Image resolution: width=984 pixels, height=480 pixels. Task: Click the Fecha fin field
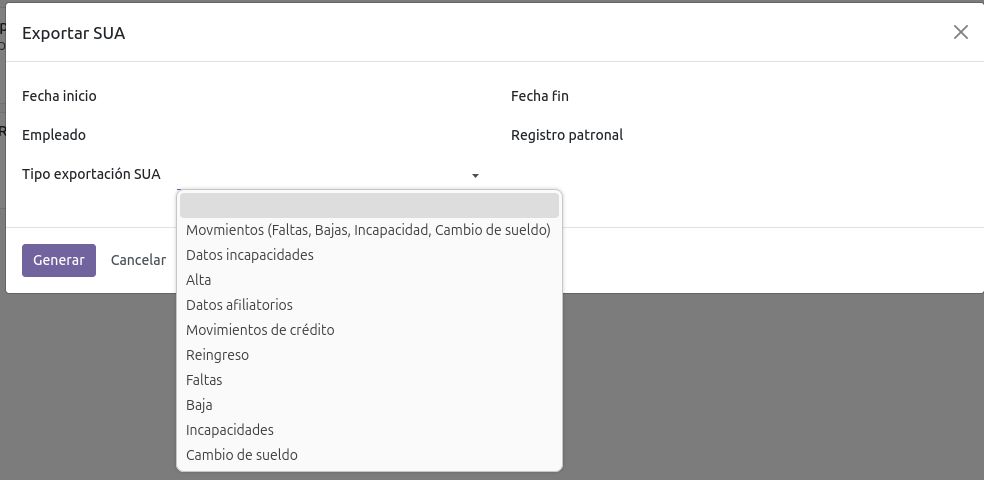tap(800, 96)
